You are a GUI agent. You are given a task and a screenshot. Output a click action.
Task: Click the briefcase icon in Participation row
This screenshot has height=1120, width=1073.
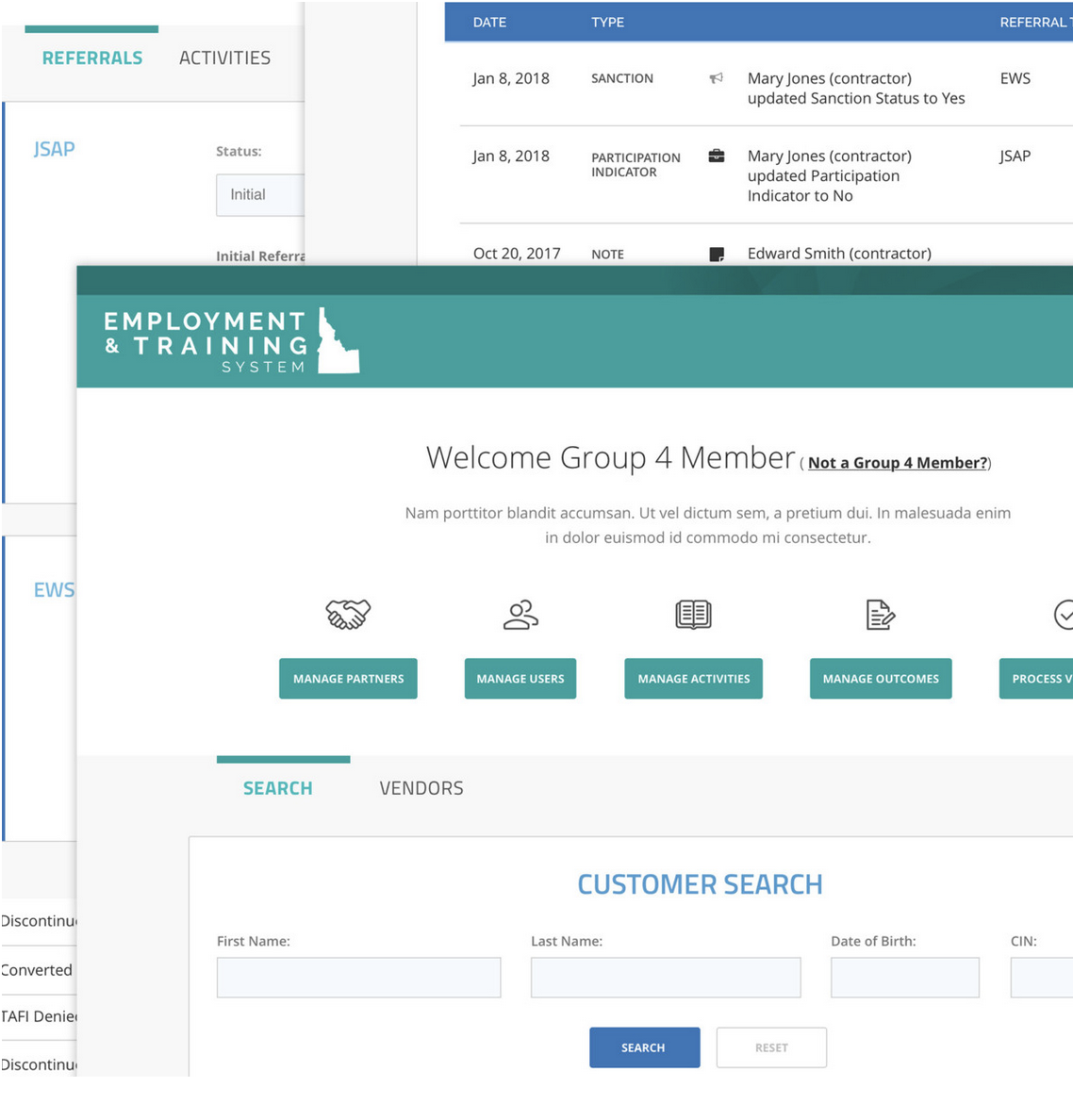pyautogui.click(x=717, y=156)
